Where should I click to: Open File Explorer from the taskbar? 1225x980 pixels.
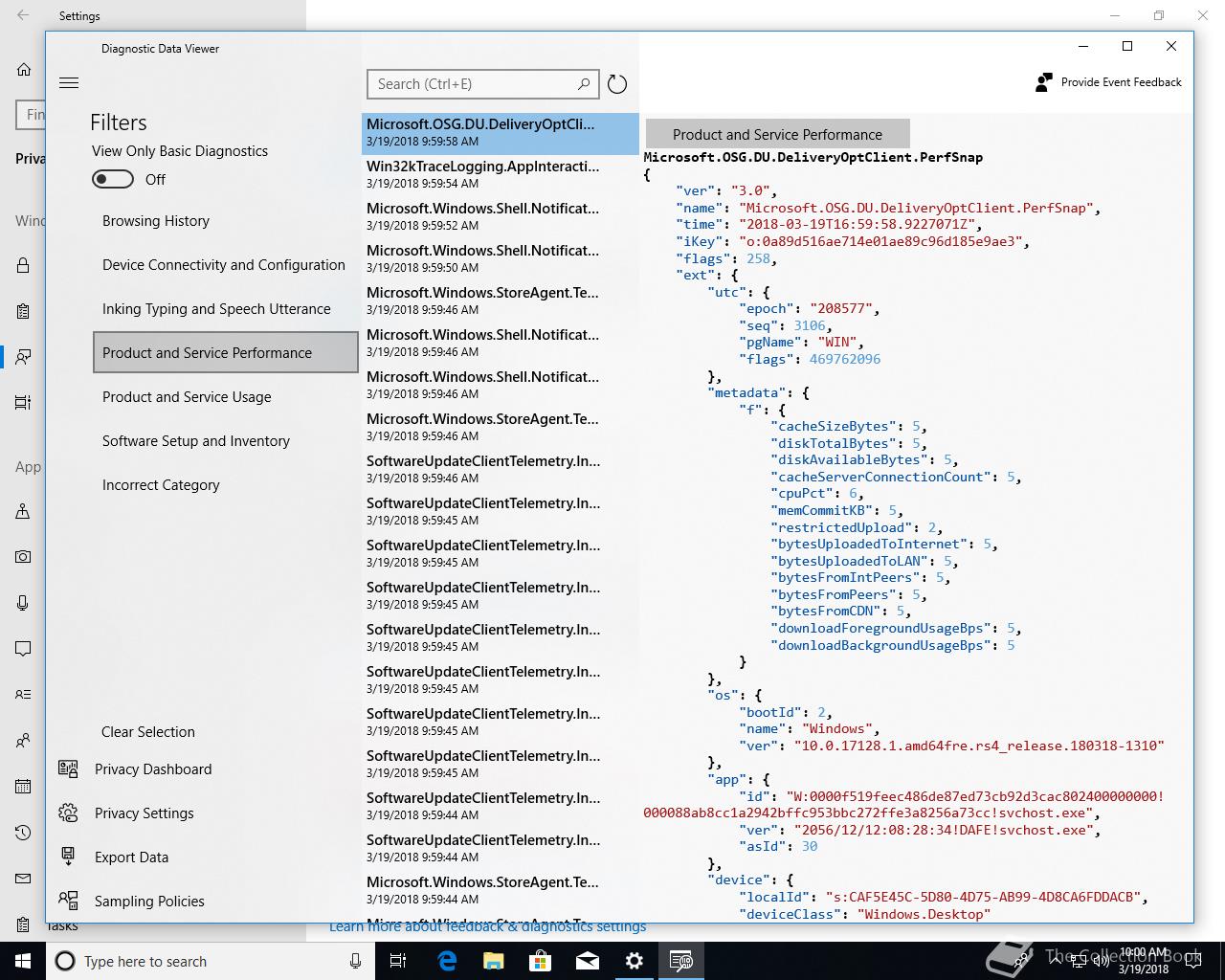494,961
